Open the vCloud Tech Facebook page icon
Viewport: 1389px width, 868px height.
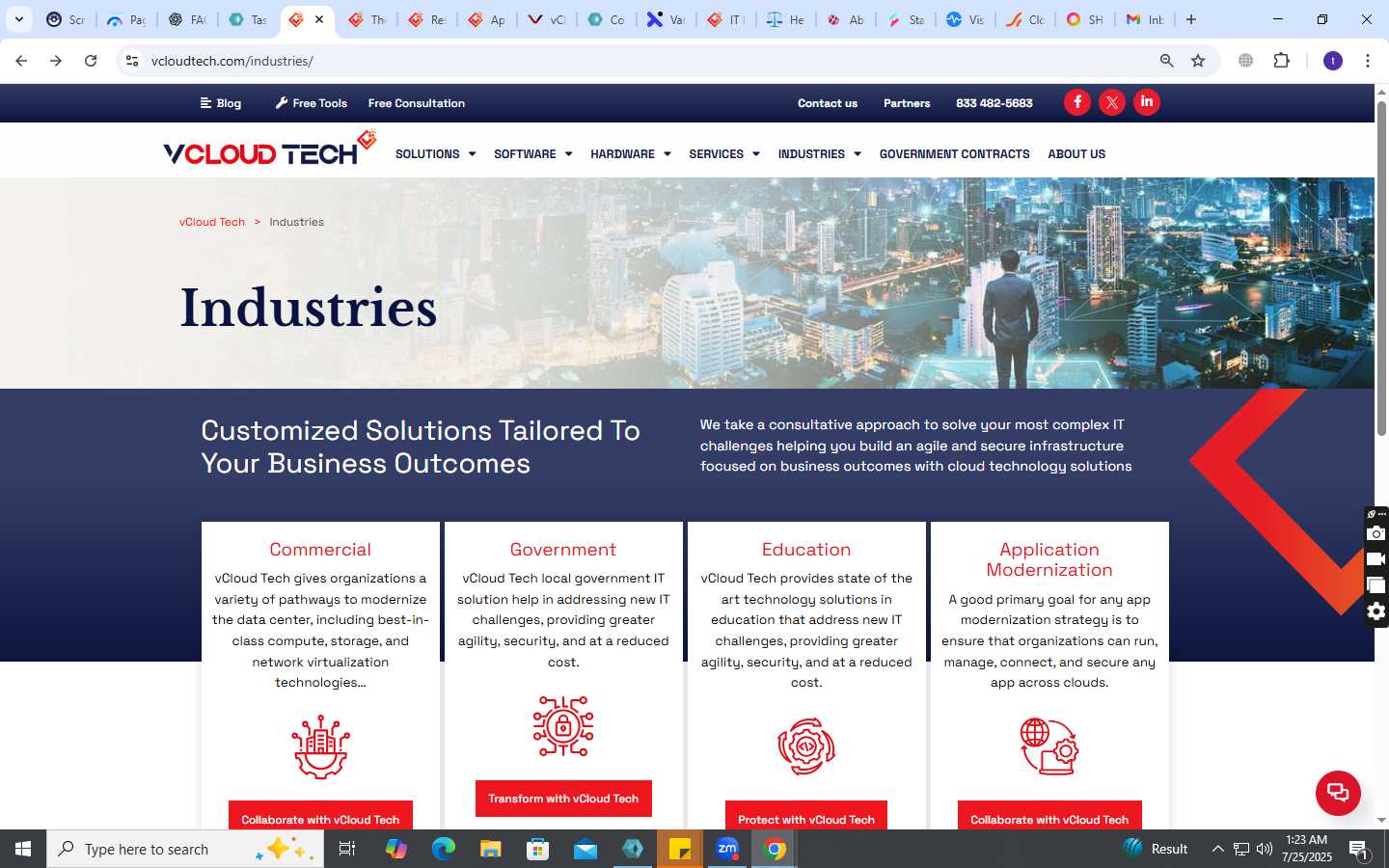coord(1077,102)
